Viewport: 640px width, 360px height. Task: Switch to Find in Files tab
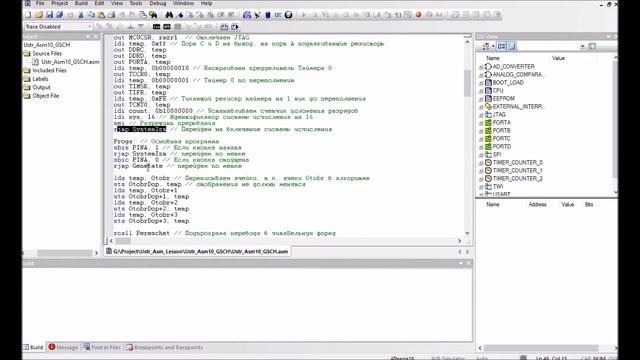click(x=102, y=347)
